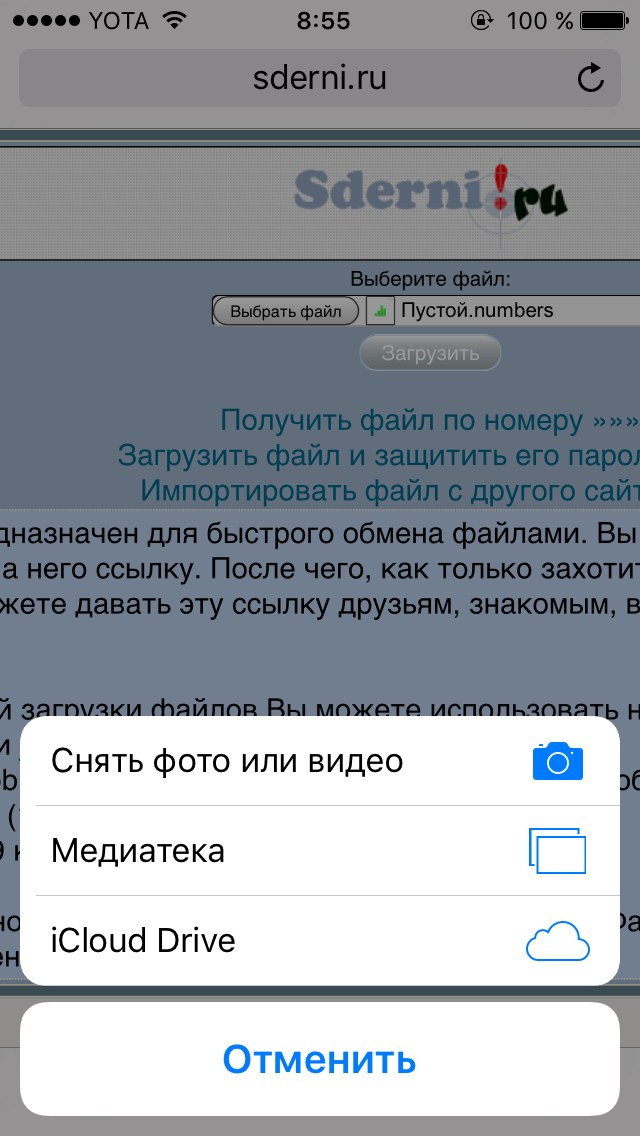This screenshot has width=640, height=1136.
Task: Tap the rotation lock status icon
Action: [481, 21]
